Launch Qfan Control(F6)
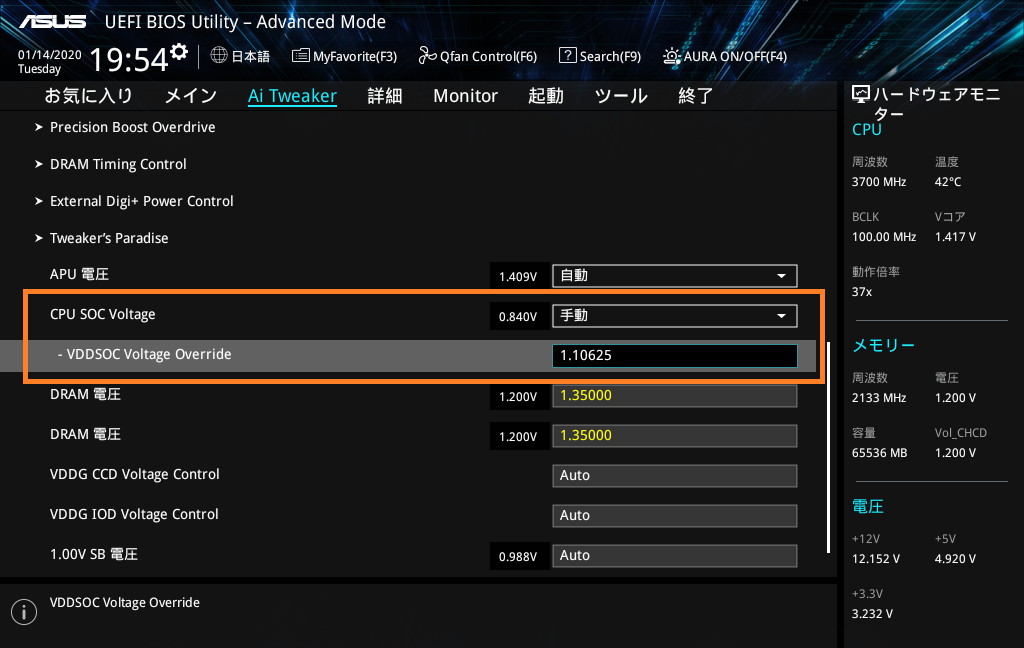This screenshot has width=1024, height=648. pos(488,56)
